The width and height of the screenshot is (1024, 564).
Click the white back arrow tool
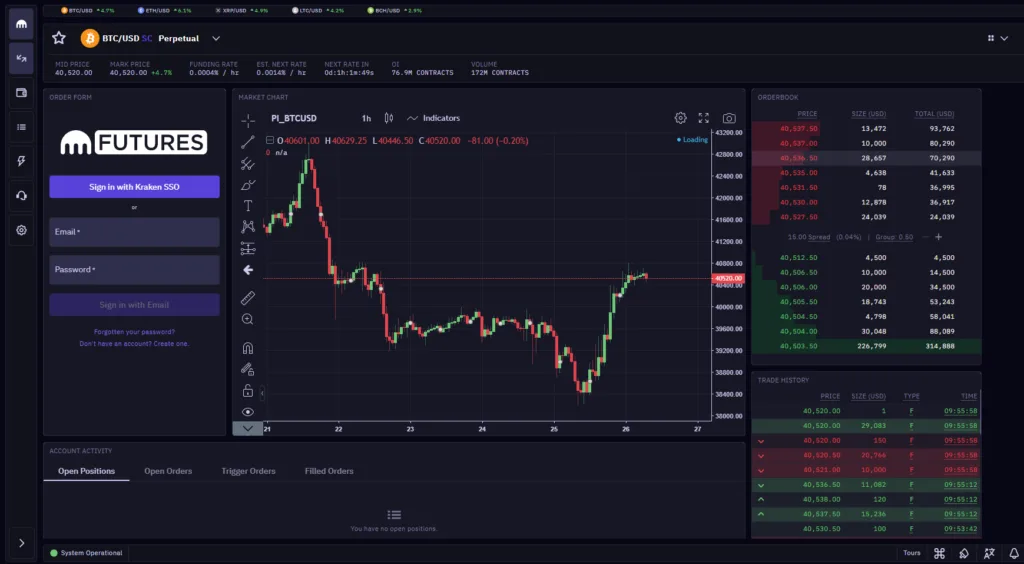(x=248, y=270)
